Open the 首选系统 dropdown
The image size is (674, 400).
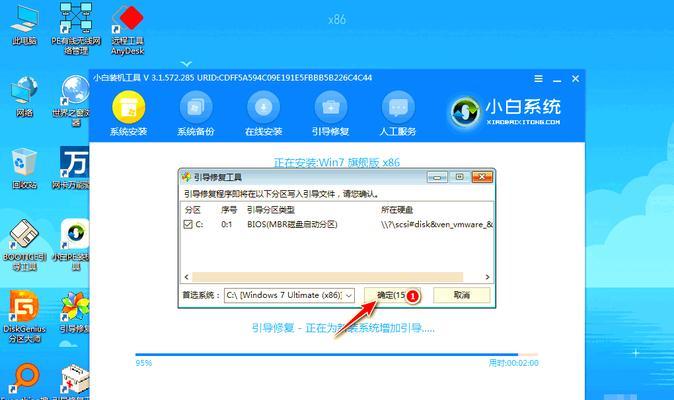[289, 295]
